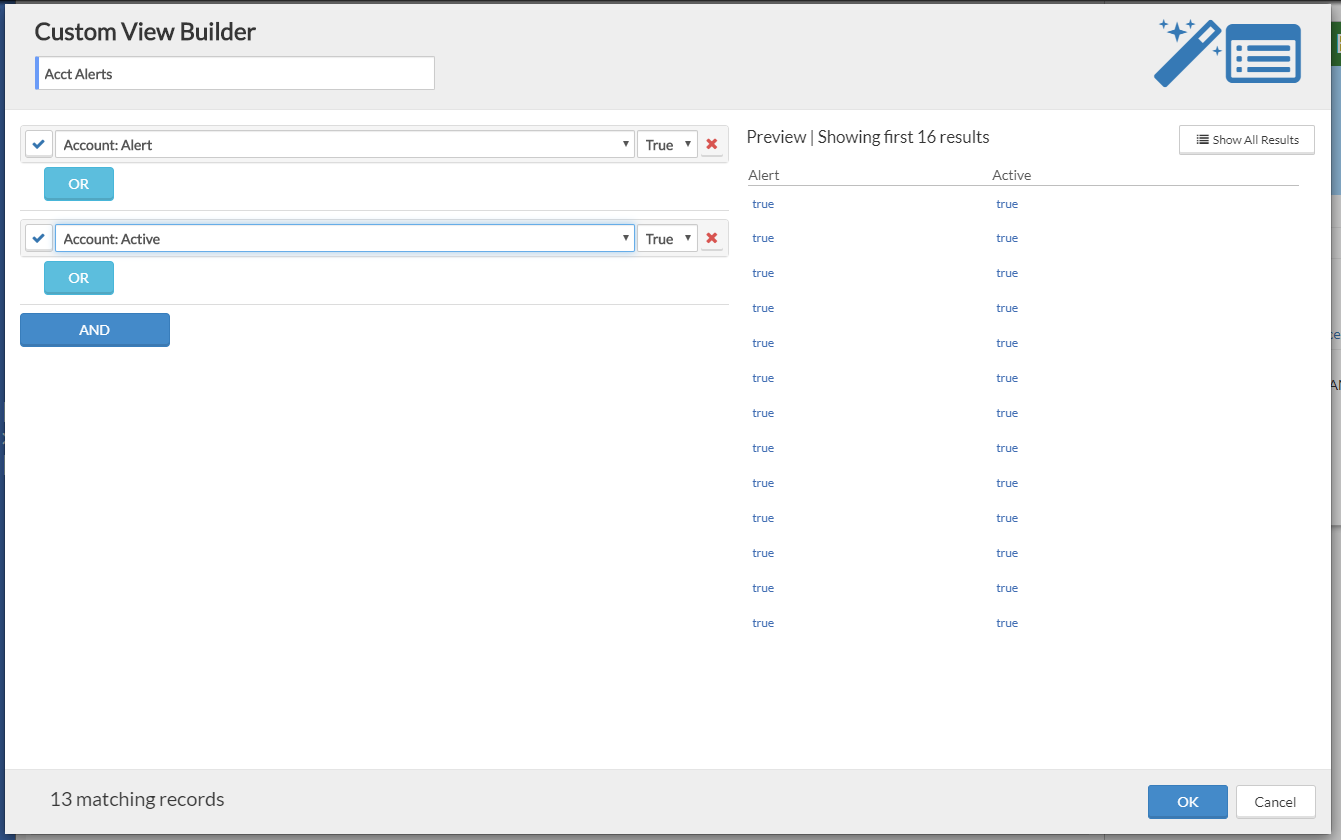Change the True value for Active filter
Screen dimensions: 1341x840
coord(667,239)
